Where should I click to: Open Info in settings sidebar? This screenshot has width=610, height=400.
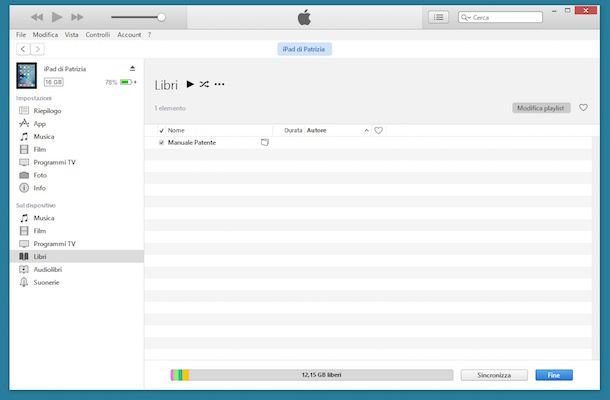tap(39, 188)
